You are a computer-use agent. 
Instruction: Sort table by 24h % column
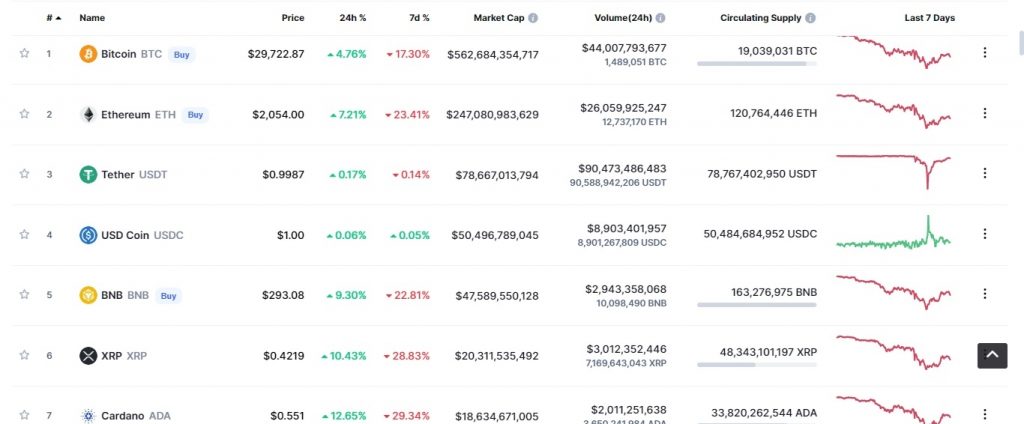[x=353, y=18]
